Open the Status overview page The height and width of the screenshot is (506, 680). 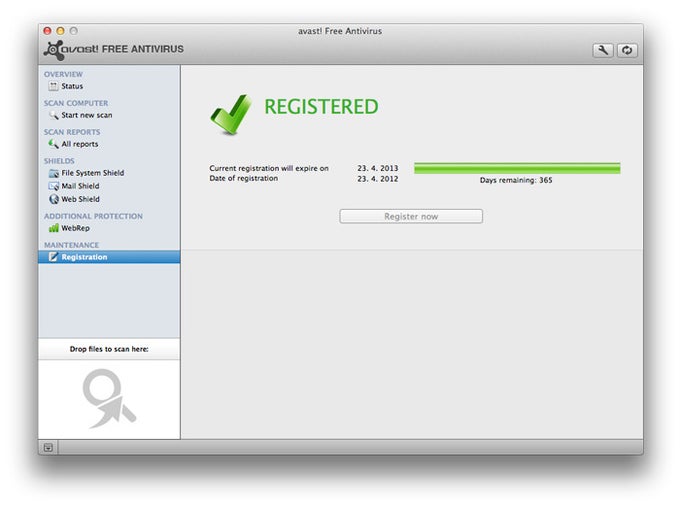(109, 86)
